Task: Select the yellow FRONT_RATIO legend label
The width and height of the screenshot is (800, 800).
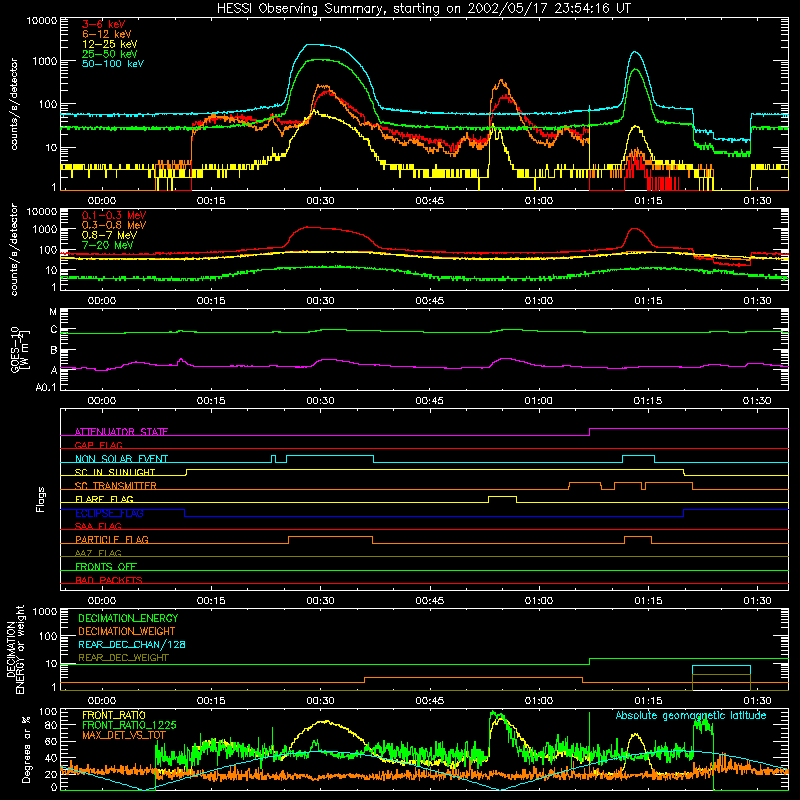Action: [x=114, y=715]
